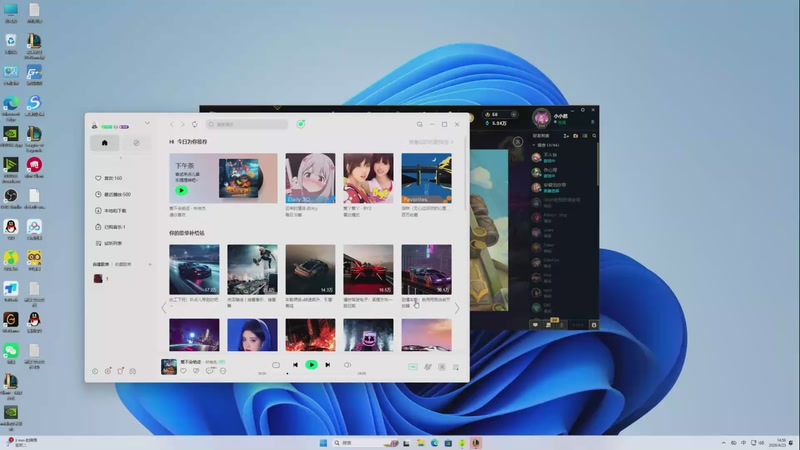Open the T-shirt skin icon at sidebar bottom
The height and width of the screenshot is (450, 800).
[x=120, y=371]
